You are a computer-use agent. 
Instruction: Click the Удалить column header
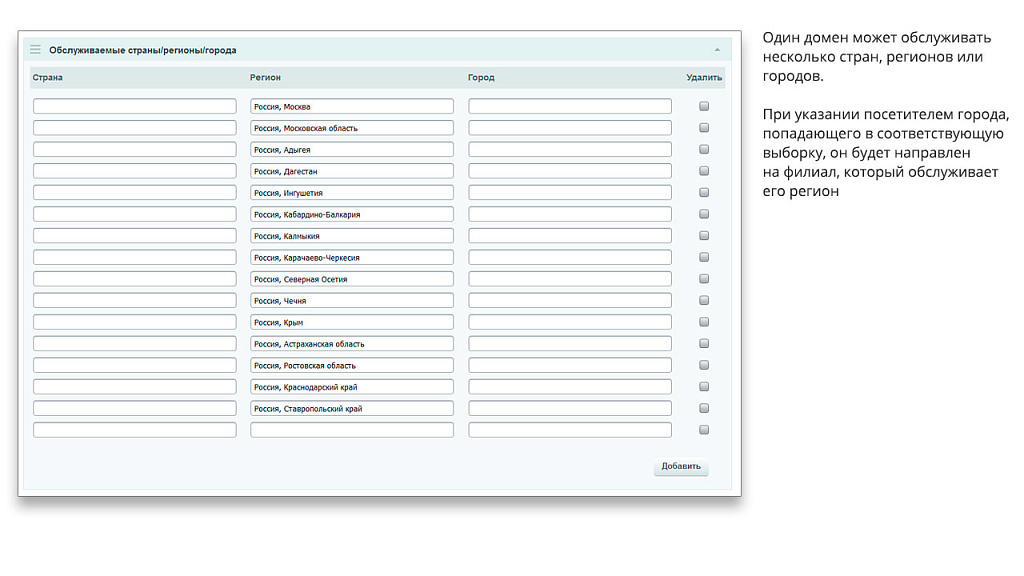click(x=704, y=77)
